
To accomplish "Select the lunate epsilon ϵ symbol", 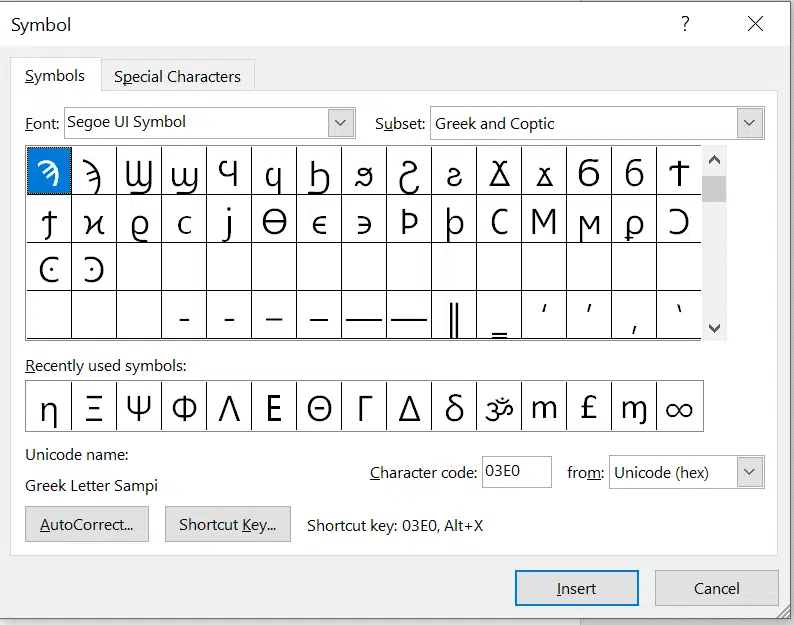I will [x=319, y=219].
